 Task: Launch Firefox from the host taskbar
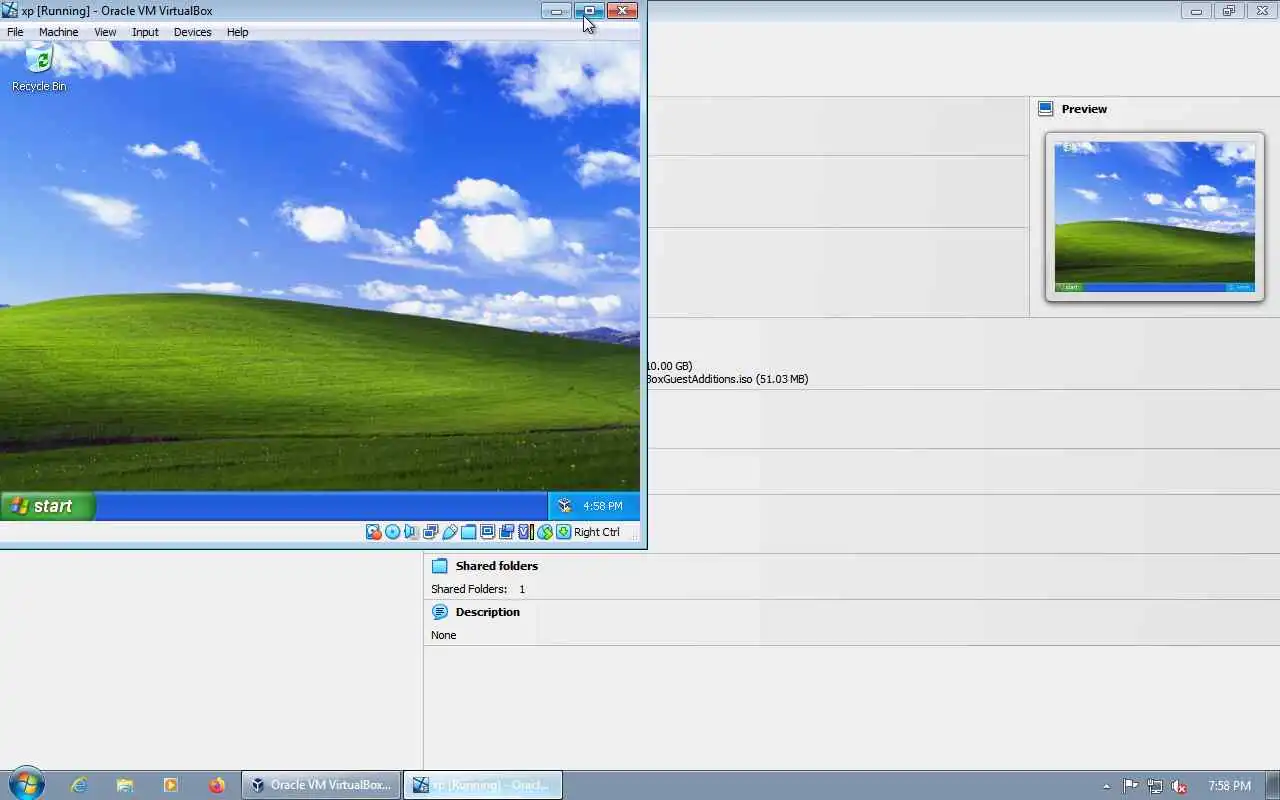(x=217, y=785)
